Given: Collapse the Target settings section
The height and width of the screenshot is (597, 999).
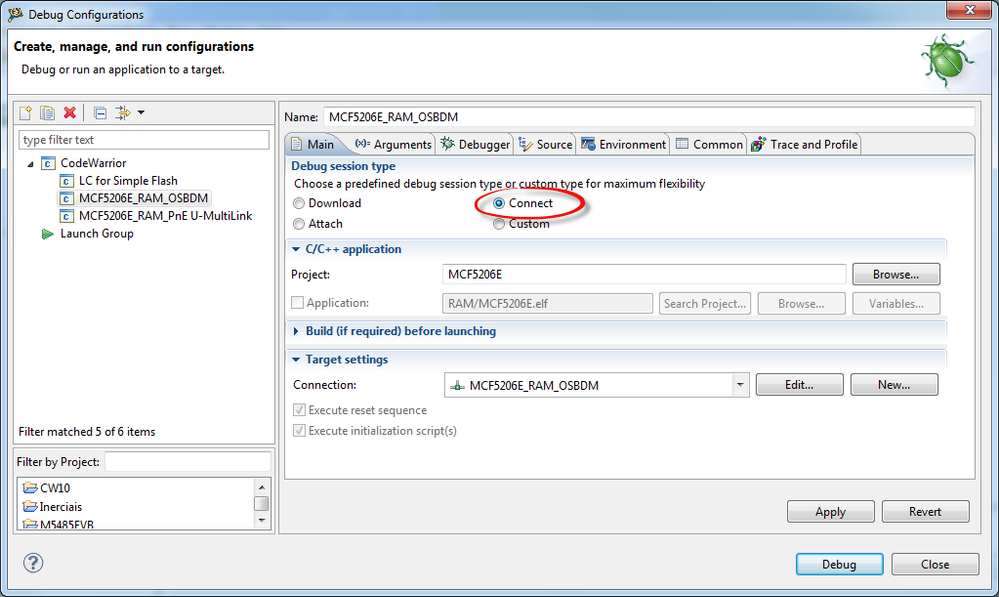Looking at the screenshot, I should [296, 359].
